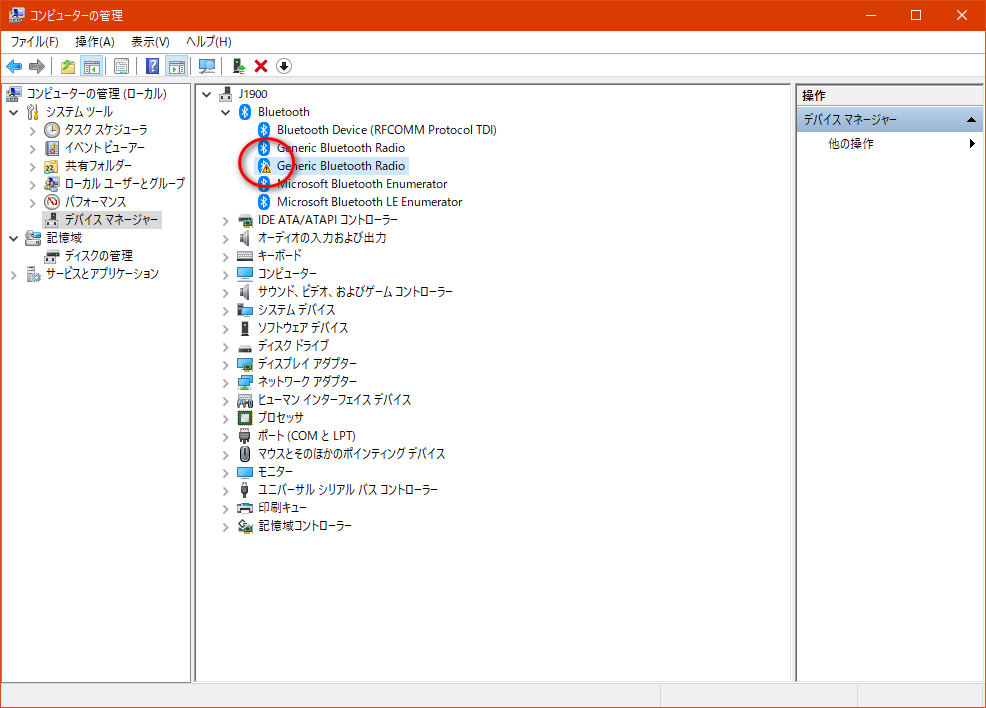
Task: Click the black down arrow disable icon
Action: (284, 66)
